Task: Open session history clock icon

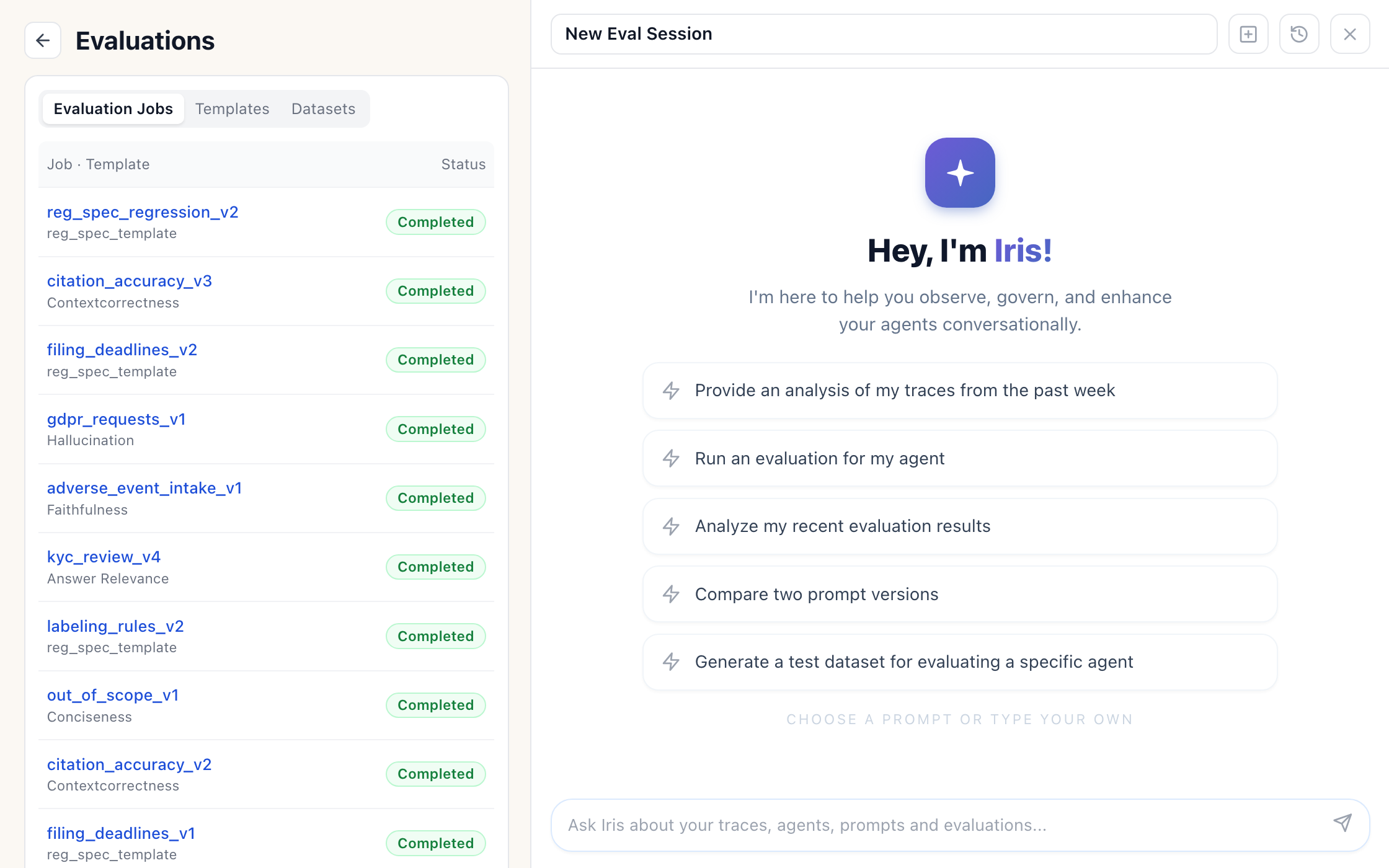Action: (x=1299, y=34)
